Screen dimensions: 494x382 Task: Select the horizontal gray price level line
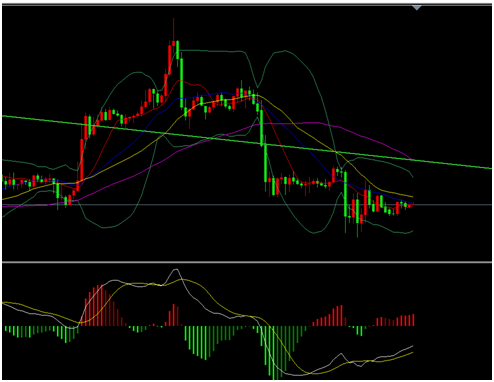click(x=247, y=205)
